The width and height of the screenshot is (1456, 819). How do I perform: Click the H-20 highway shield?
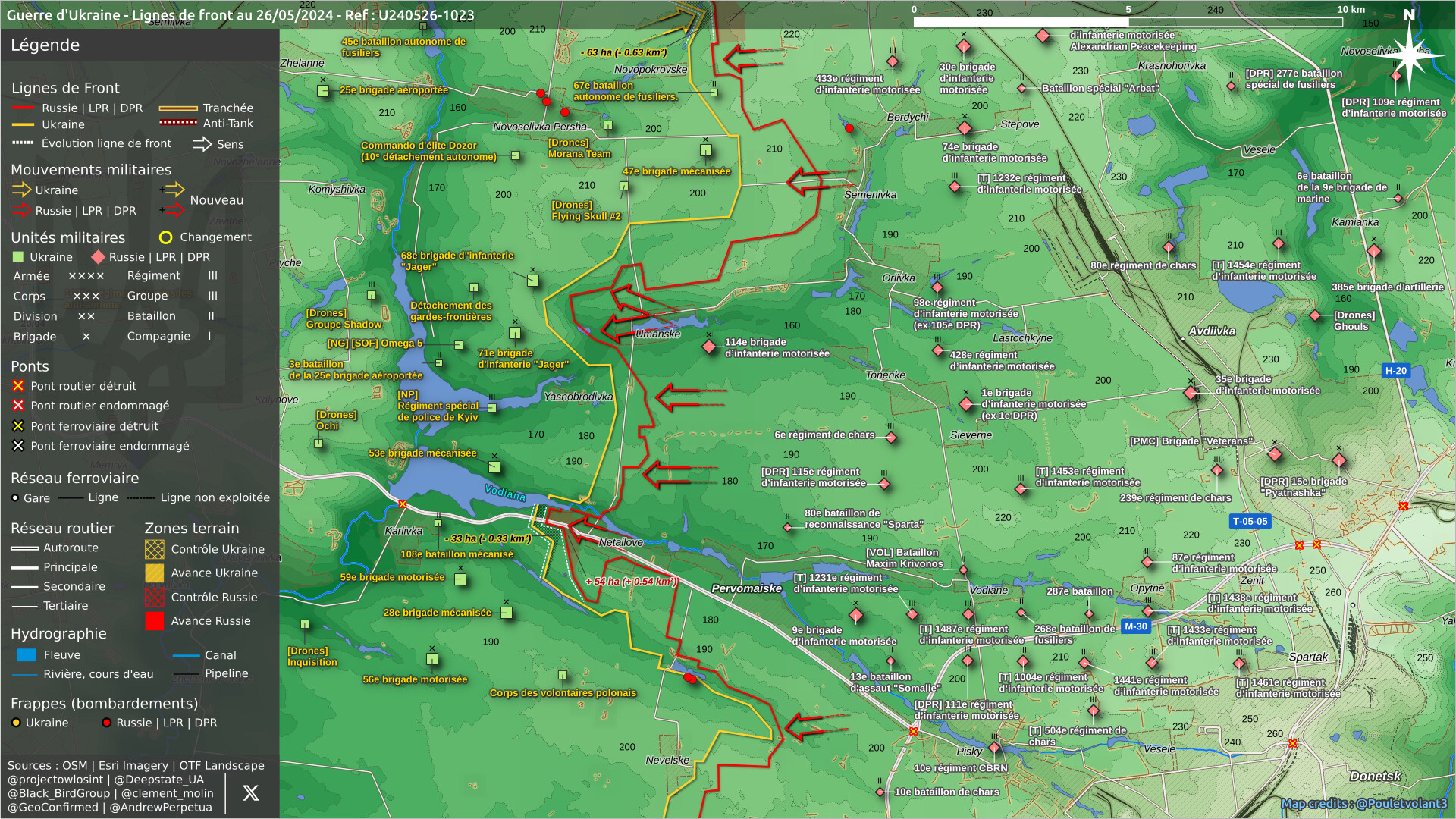point(1395,371)
